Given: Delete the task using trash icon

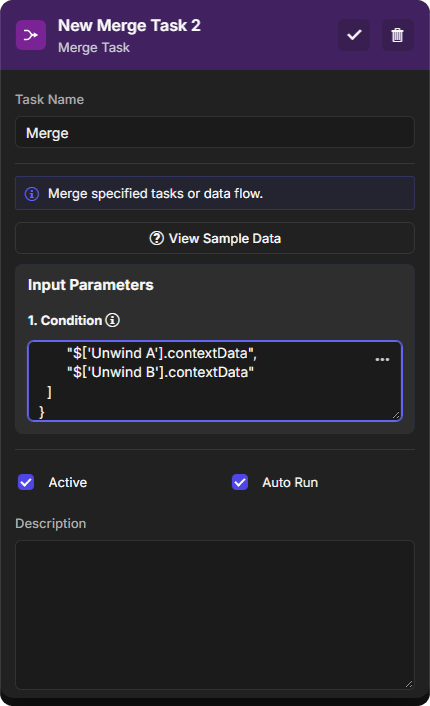Looking at the screenshot, I should 397,35.
